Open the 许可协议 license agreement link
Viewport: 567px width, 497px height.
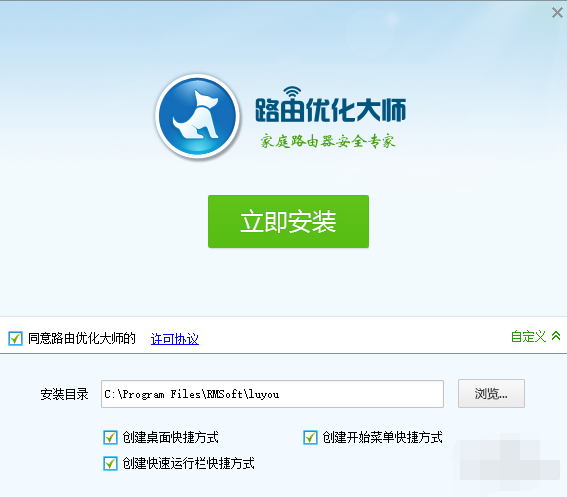click(x=175, y=339)
